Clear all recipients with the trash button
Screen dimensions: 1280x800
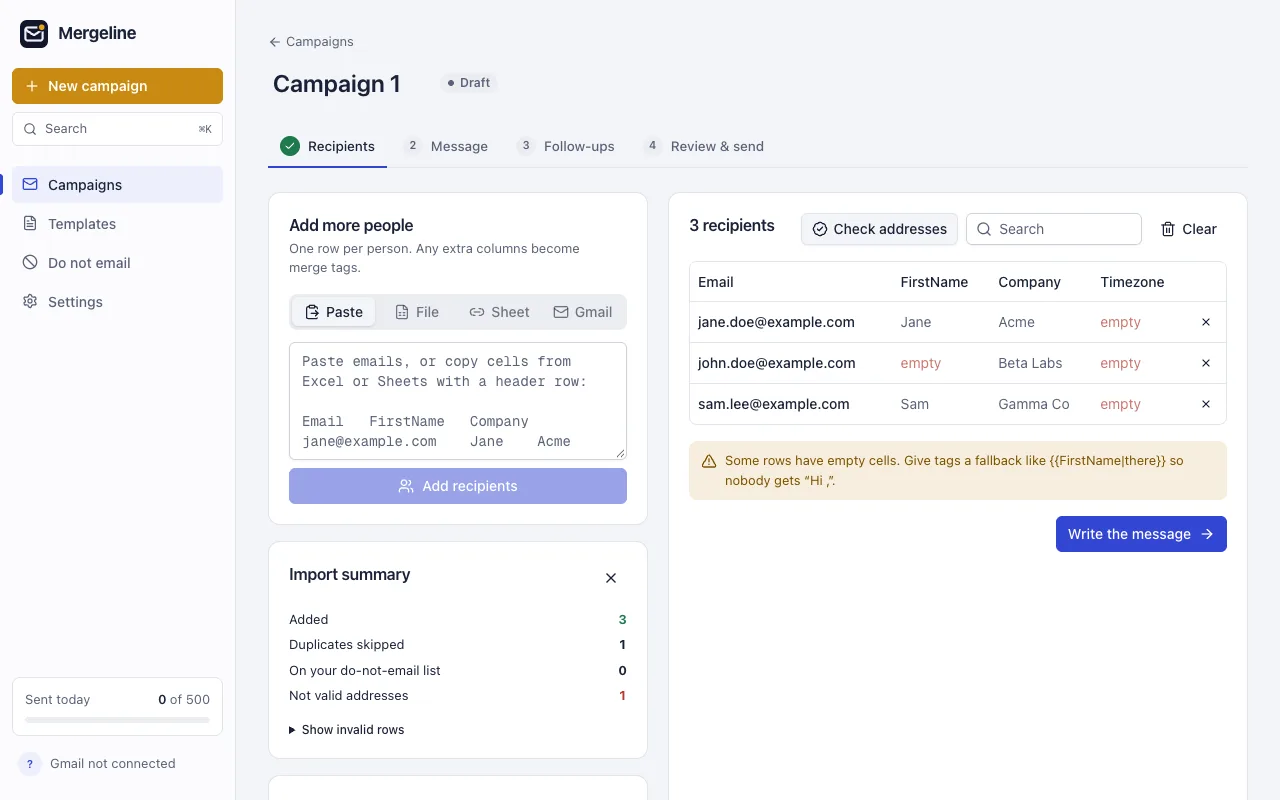(x=1188, y=229)
